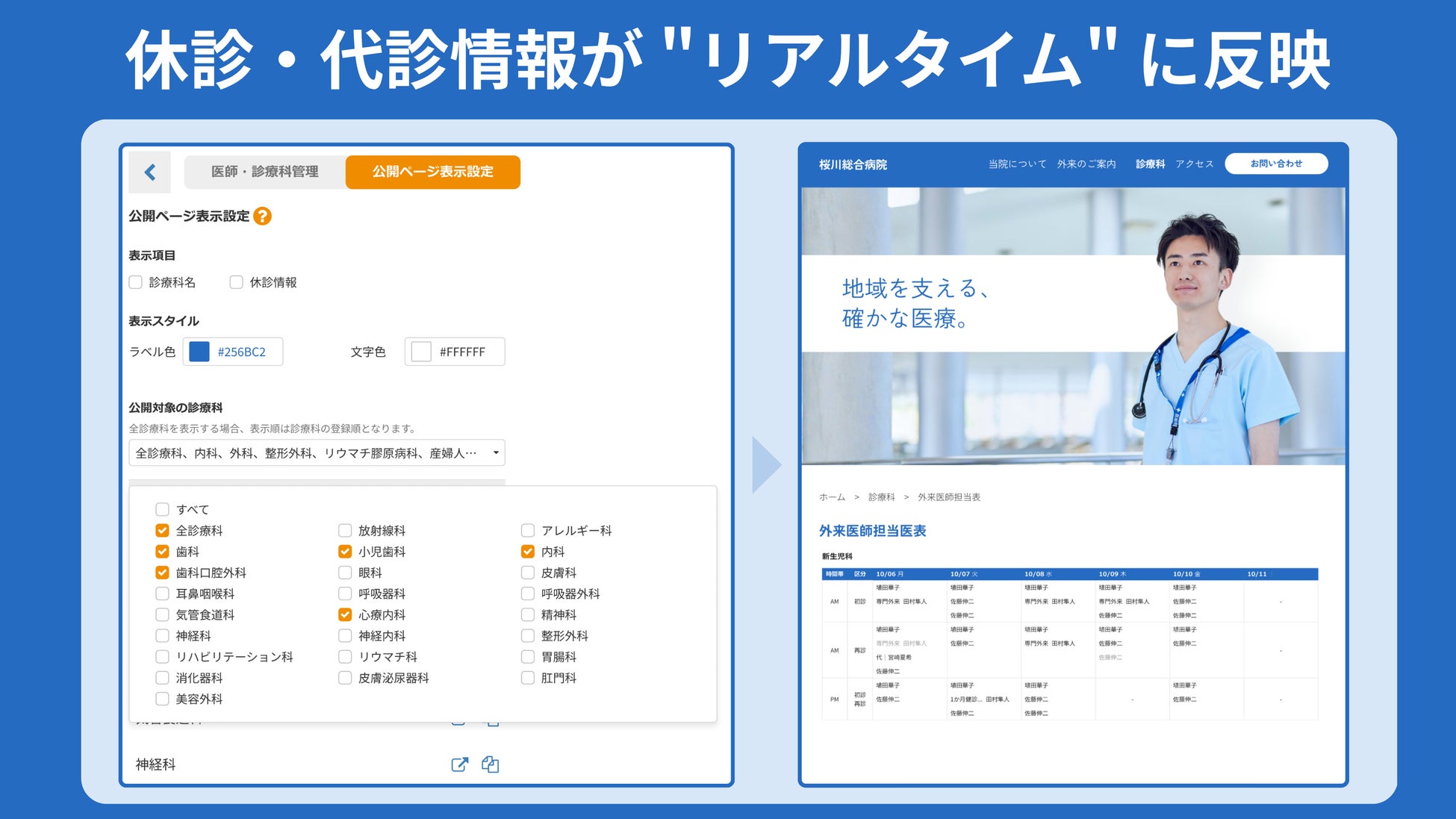Select 公開ページ表示設定 tab
The height and width of the screenshot is (819, 1456).
(x=432, y=172)
